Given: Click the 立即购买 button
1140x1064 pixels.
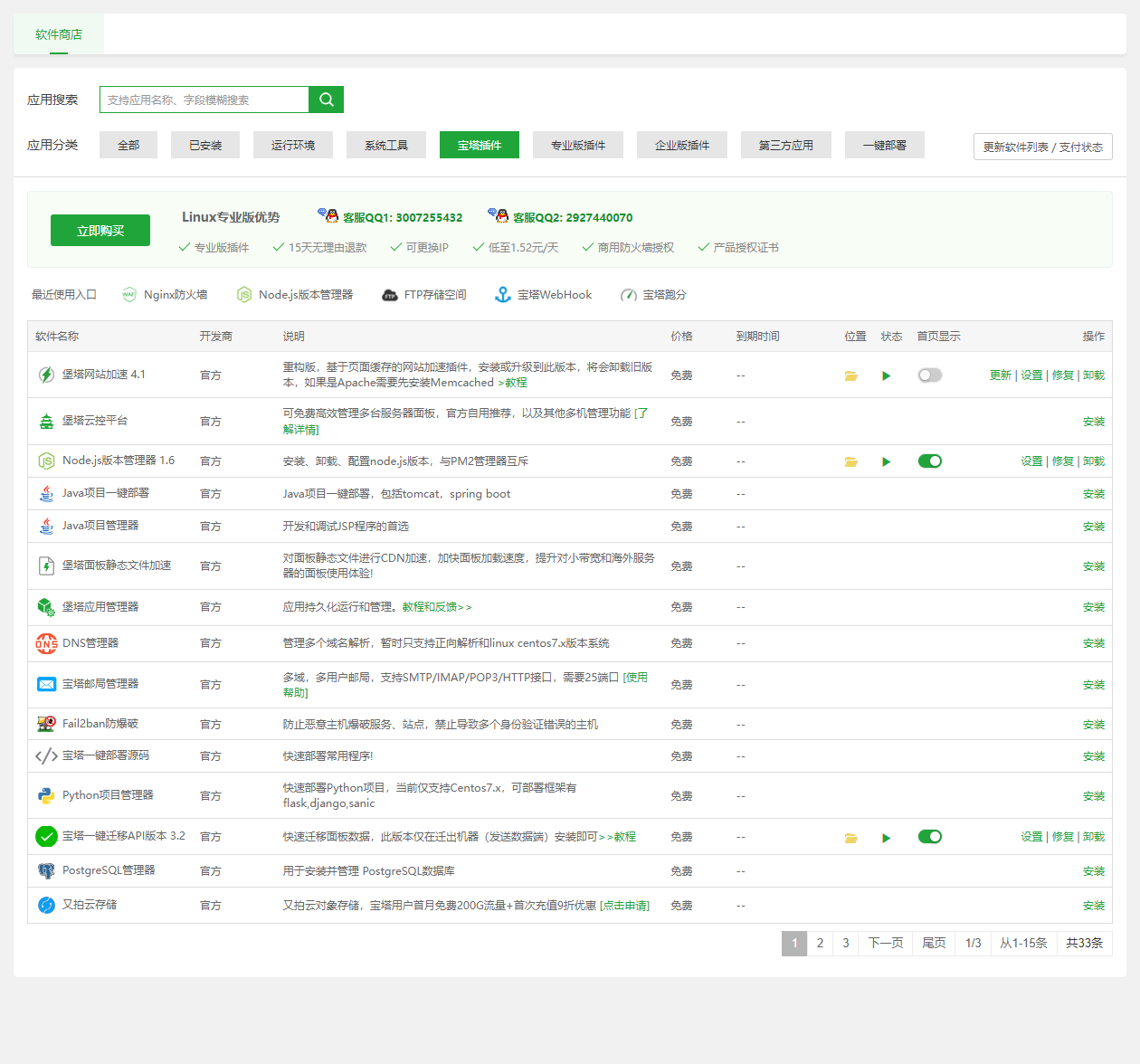Looking at the screenshot, I should pyautogui.click(x=100, y=231).
